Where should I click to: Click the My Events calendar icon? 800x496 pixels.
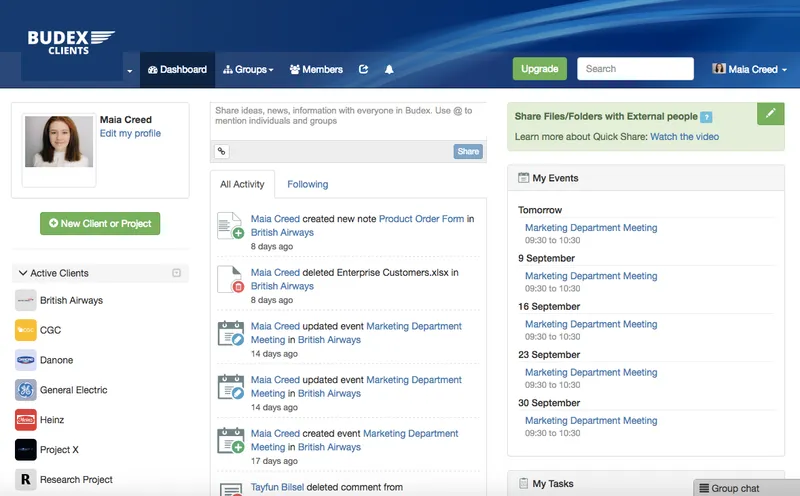(523, 178)
